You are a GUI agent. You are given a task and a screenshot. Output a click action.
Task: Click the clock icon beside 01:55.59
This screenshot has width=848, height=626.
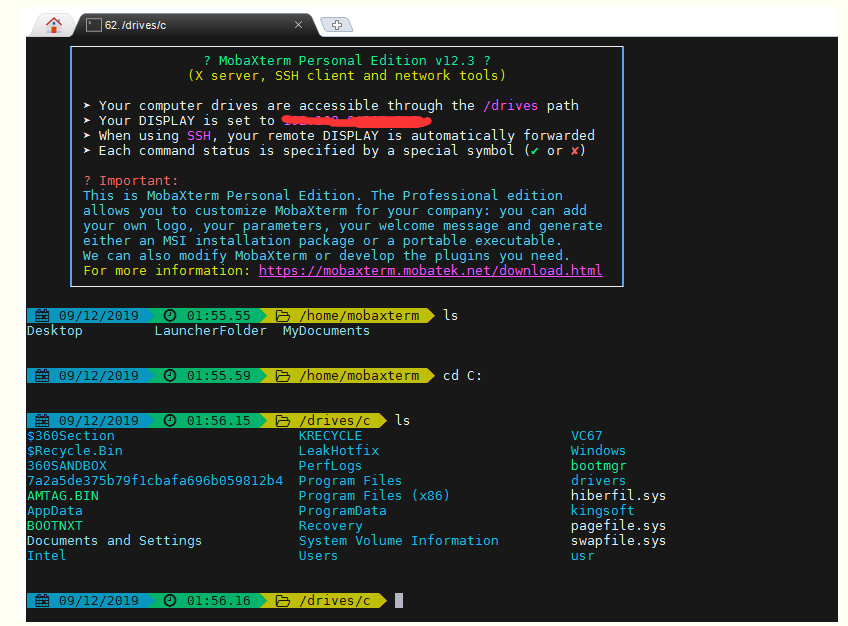point(170,376)
